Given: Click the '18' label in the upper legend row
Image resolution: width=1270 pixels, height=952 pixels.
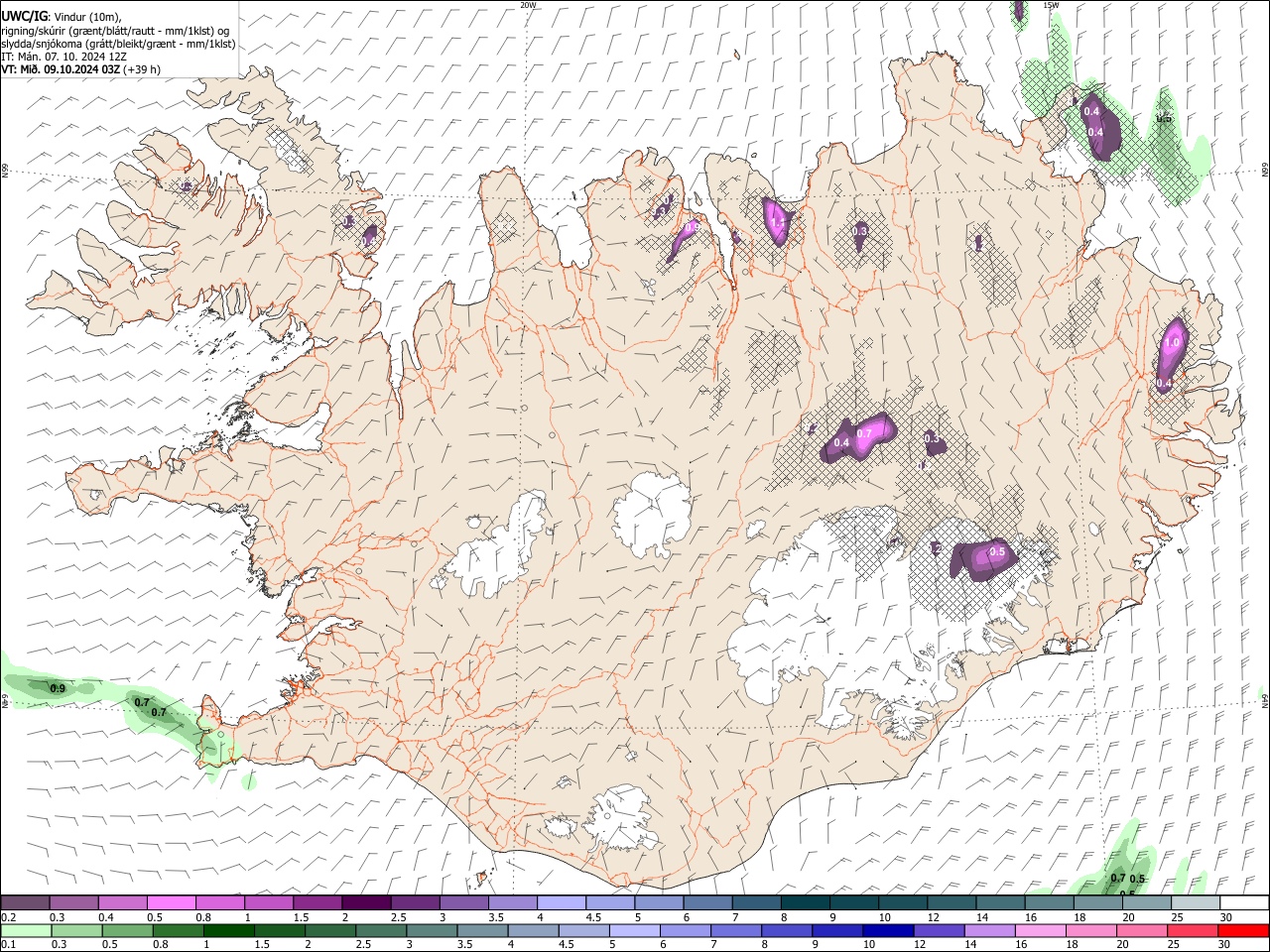Looking at the screenshot, I should [1079, 917].
